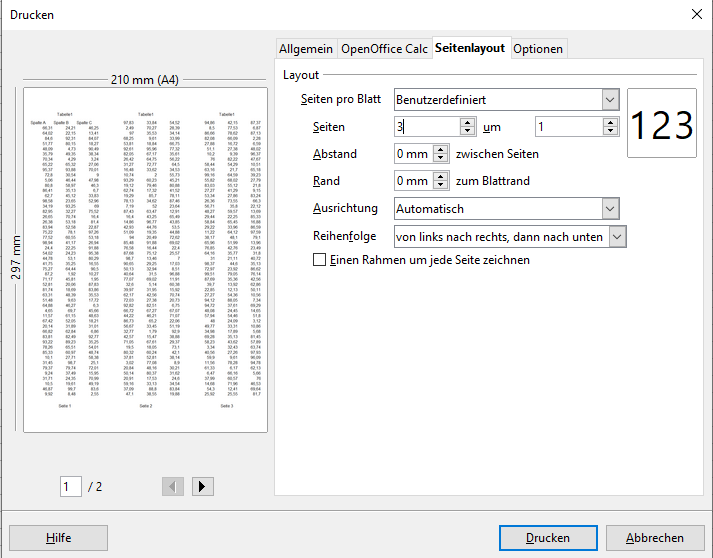Click the columns field after um
This screenshot has height=558, width=713.
pos(567,127)
